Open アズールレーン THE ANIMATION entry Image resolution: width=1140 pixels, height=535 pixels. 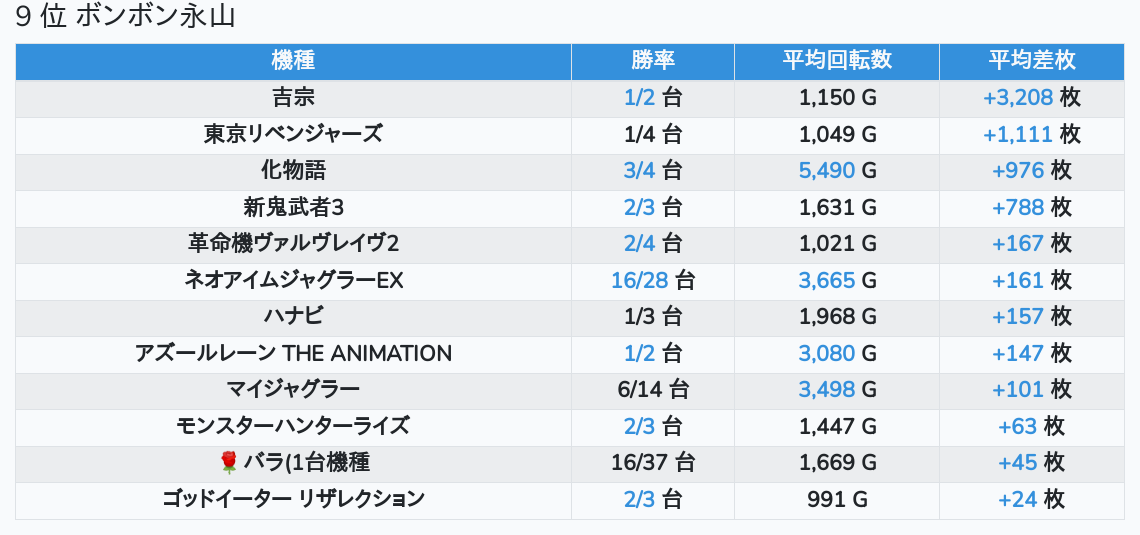(x=293, y=353)
